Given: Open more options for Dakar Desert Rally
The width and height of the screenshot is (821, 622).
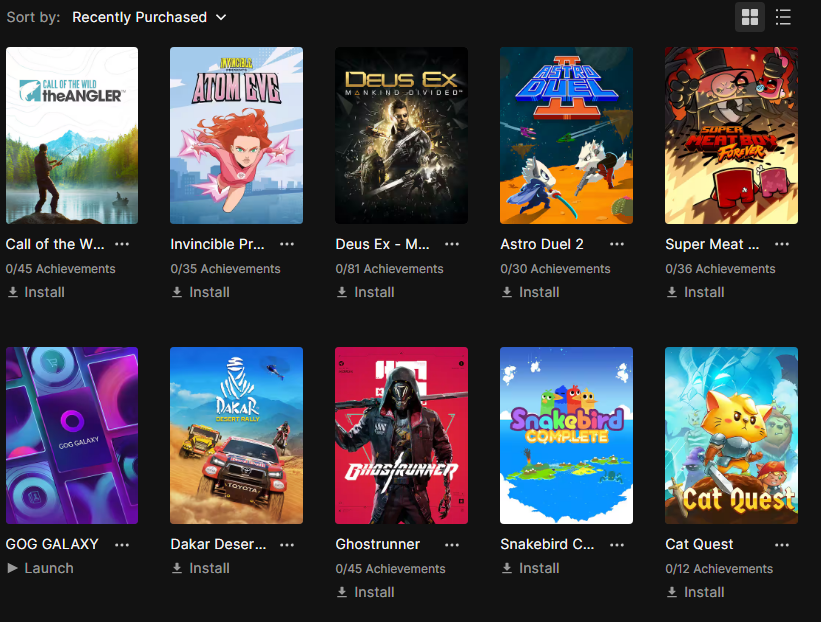Looking at the screenshot, I should (x=287, y=545).
